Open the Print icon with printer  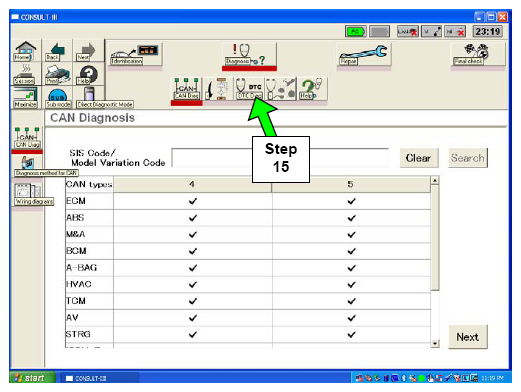pos(57,74)
